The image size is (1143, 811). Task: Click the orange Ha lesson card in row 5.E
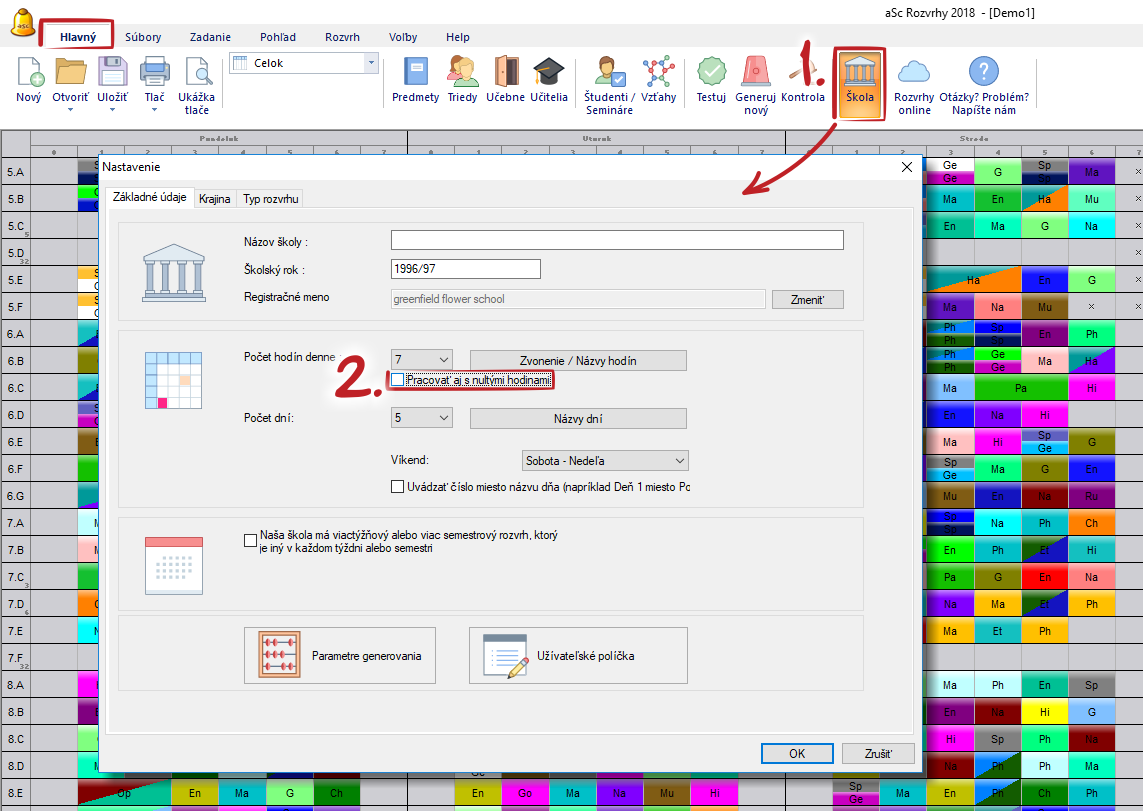click(x=971, y=280)
